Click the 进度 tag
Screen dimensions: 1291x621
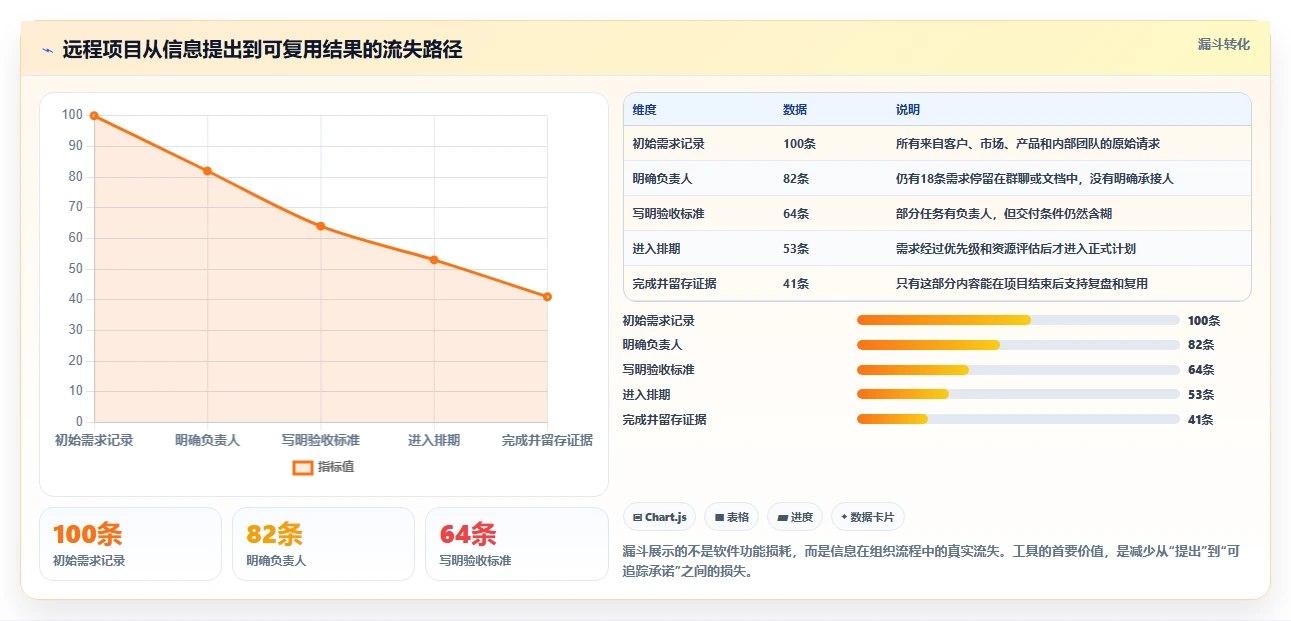pyautogui.click(x=795, y=517)
